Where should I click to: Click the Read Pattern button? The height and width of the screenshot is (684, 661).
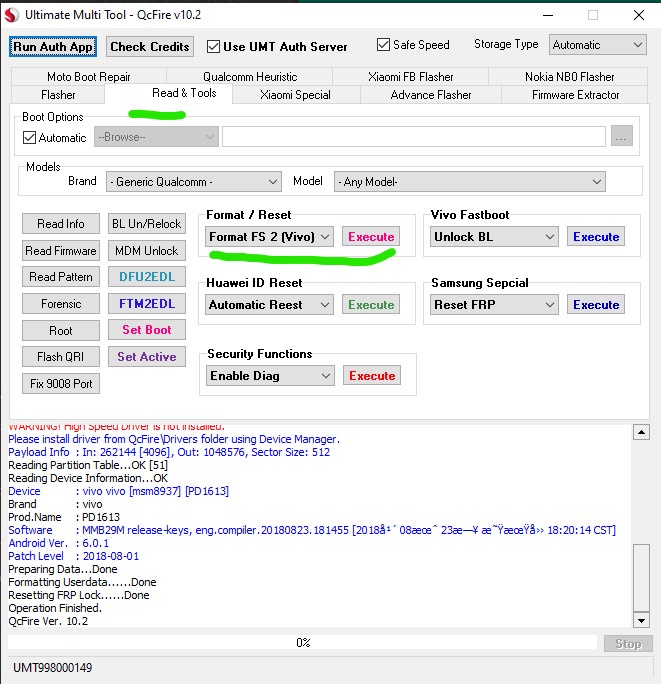tap(61, 277)
